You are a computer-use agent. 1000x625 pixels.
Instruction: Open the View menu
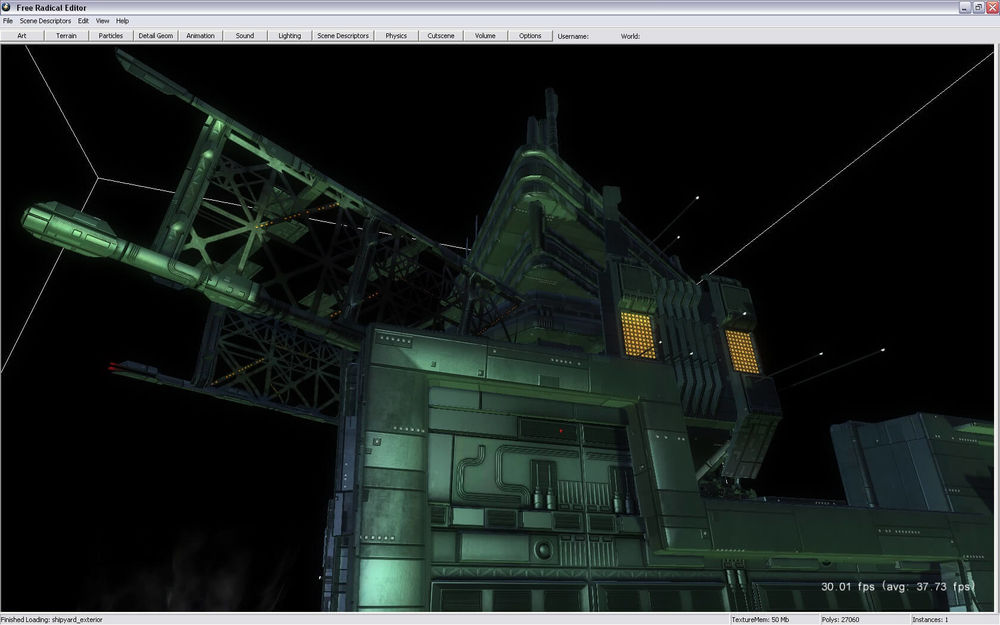[x=102, y=21]
